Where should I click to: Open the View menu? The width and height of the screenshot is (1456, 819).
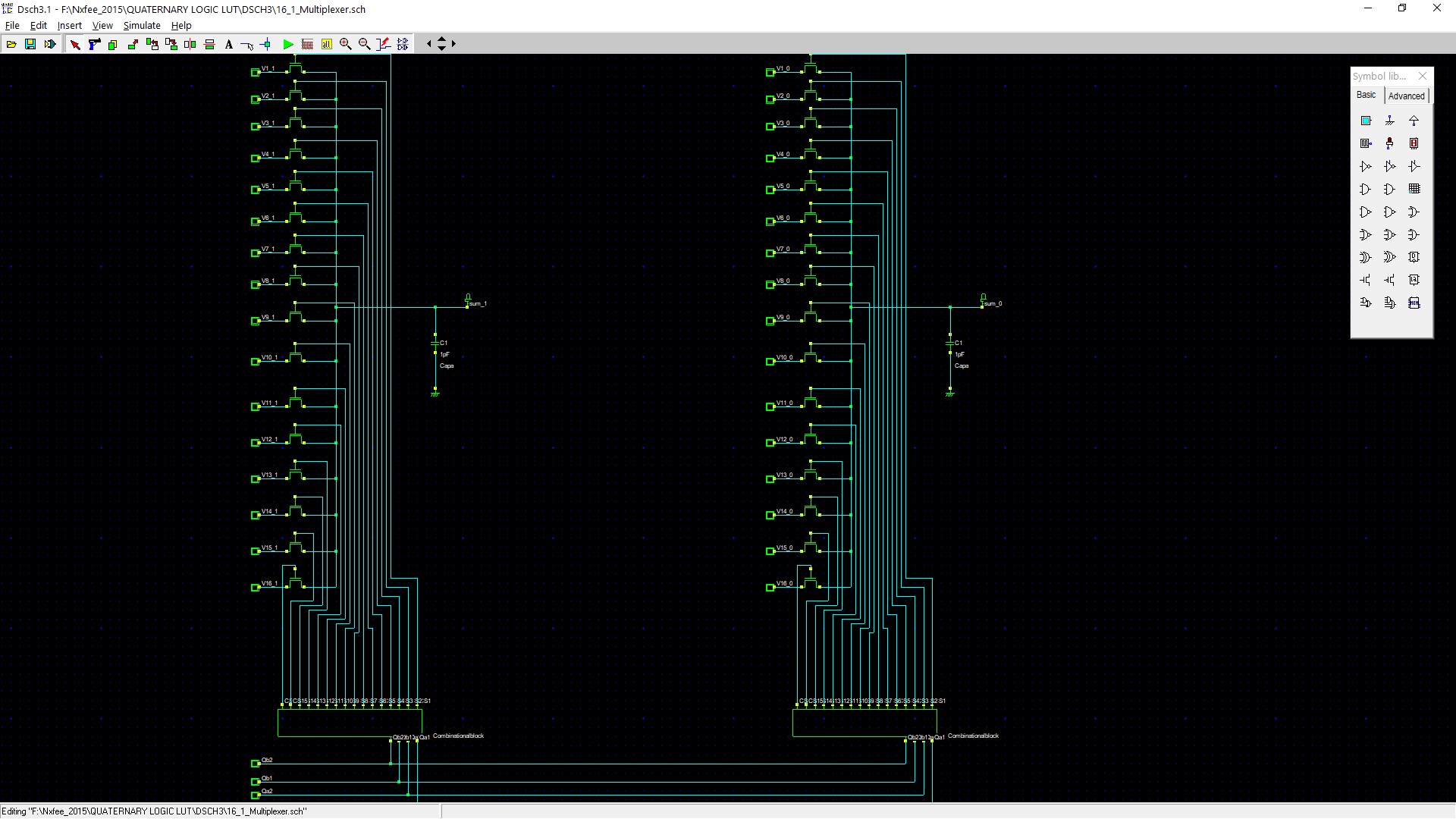(102, 25)
